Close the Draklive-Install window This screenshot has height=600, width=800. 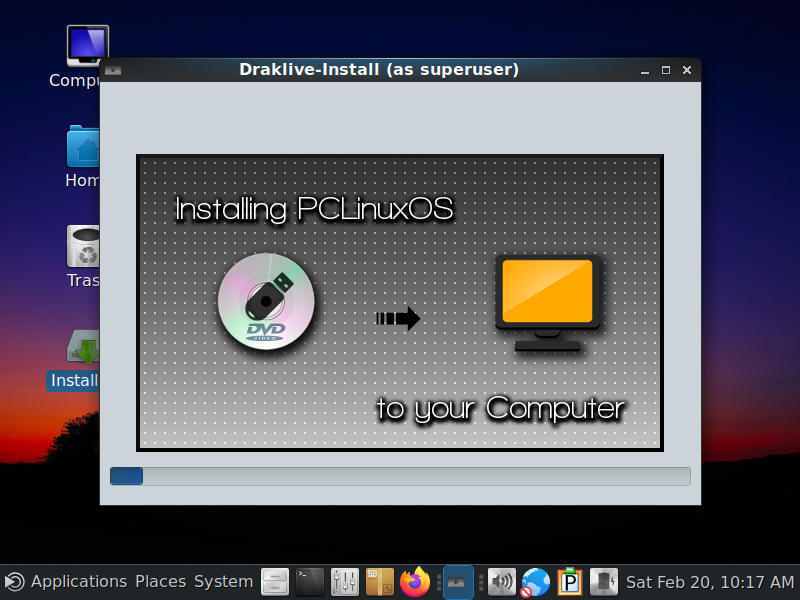(x=687, y=70)
